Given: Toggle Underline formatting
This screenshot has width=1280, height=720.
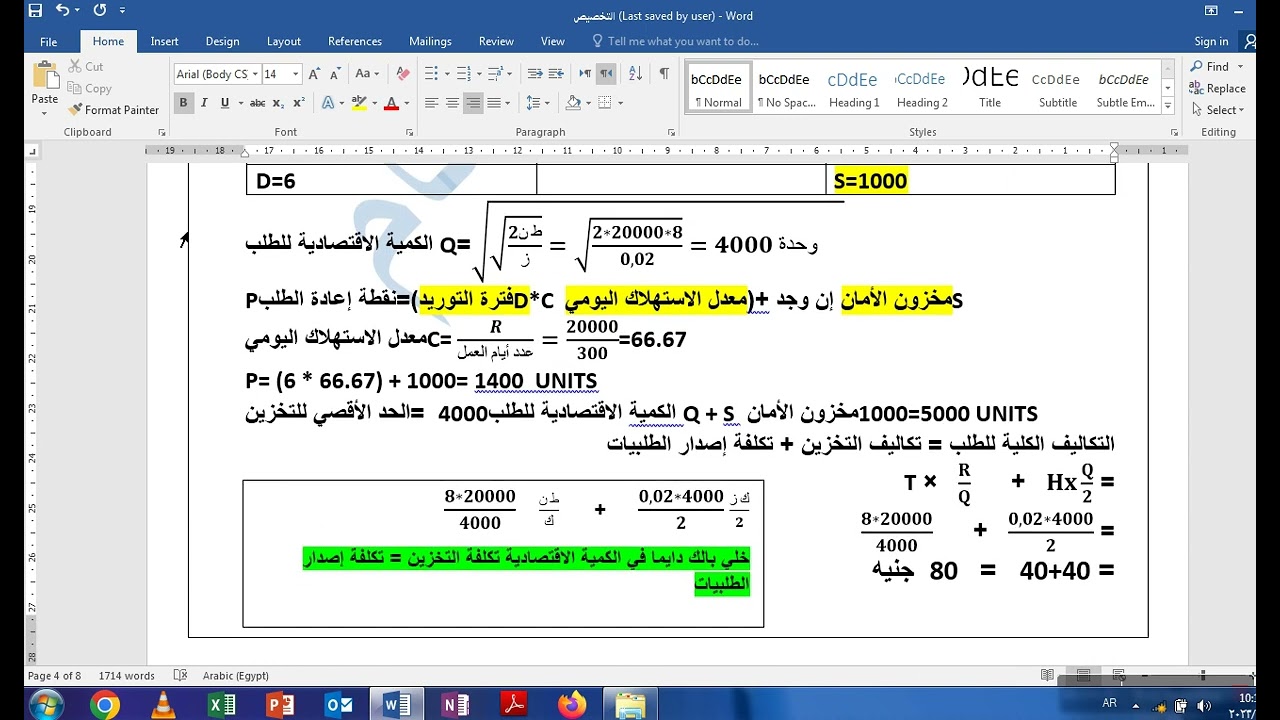Looking at the screenshot, I should point(224,103).
